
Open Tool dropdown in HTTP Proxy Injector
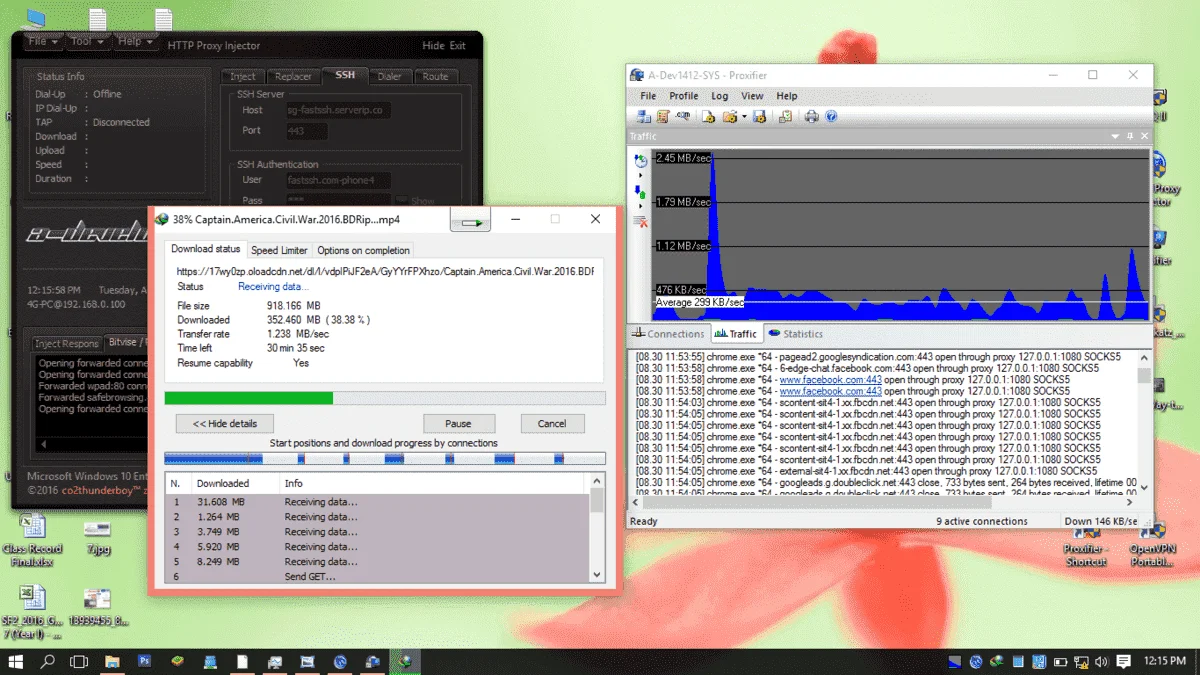tap(87, 43)
